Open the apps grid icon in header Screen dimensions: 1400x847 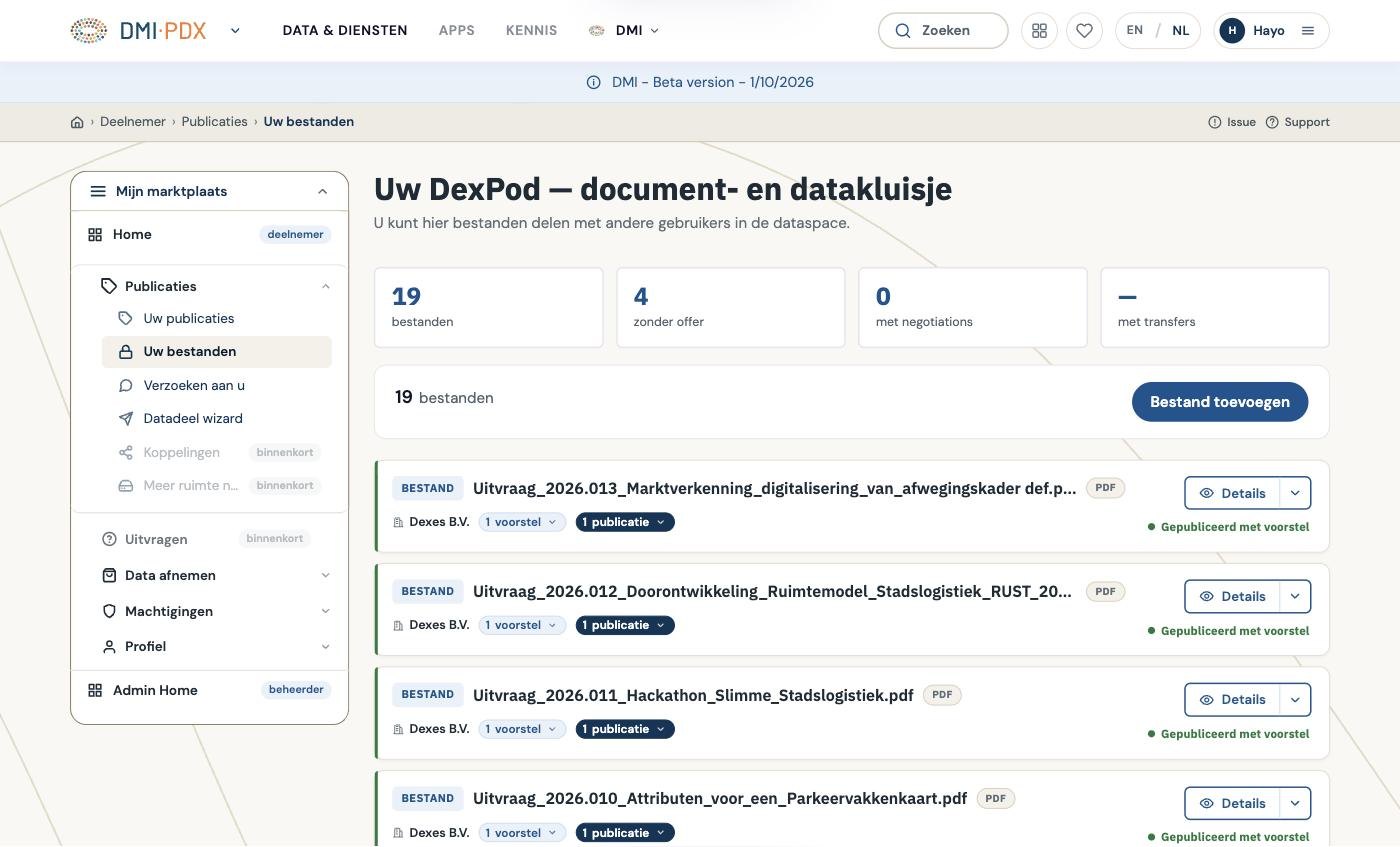[x=1040, y=30]
